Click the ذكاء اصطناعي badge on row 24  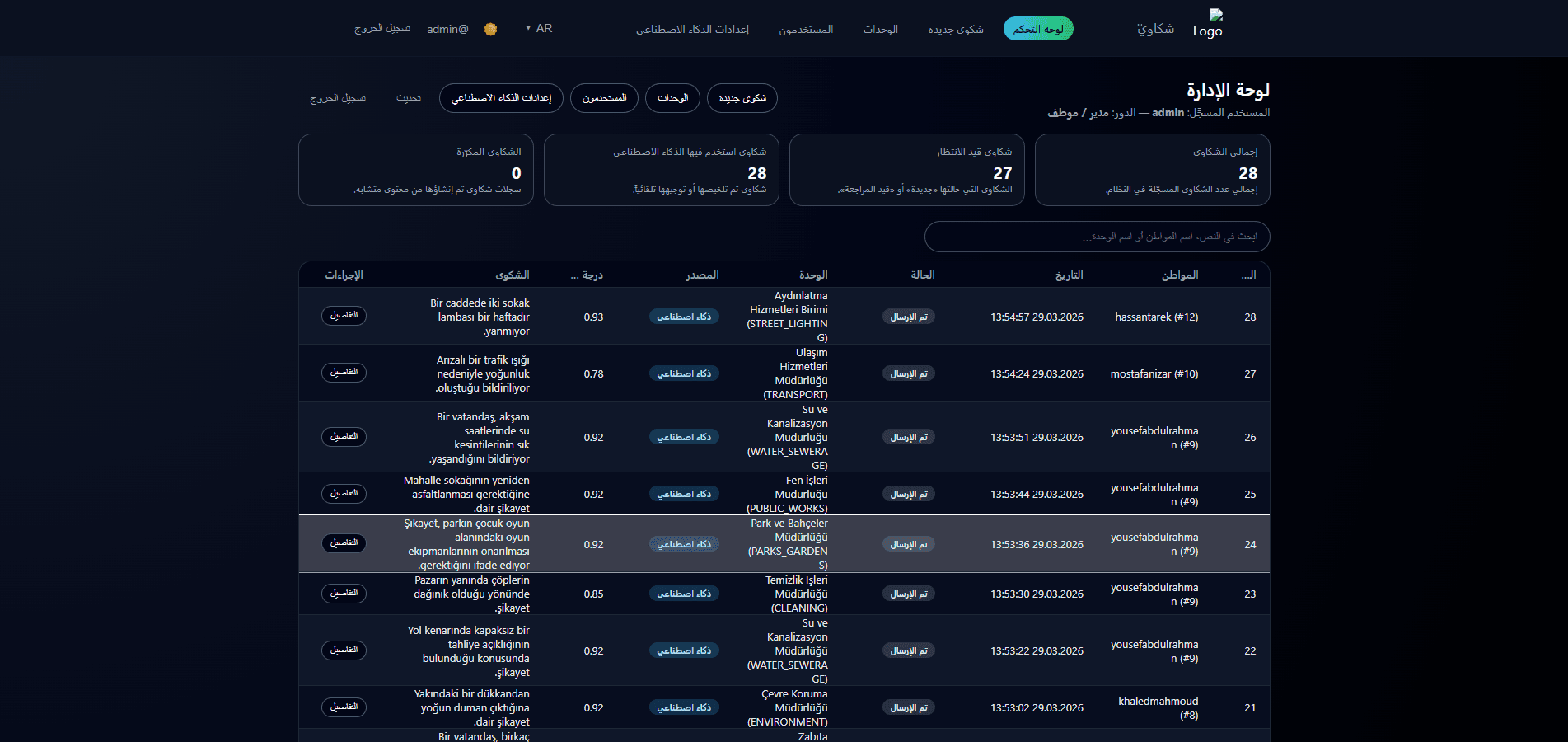point(684,544)
